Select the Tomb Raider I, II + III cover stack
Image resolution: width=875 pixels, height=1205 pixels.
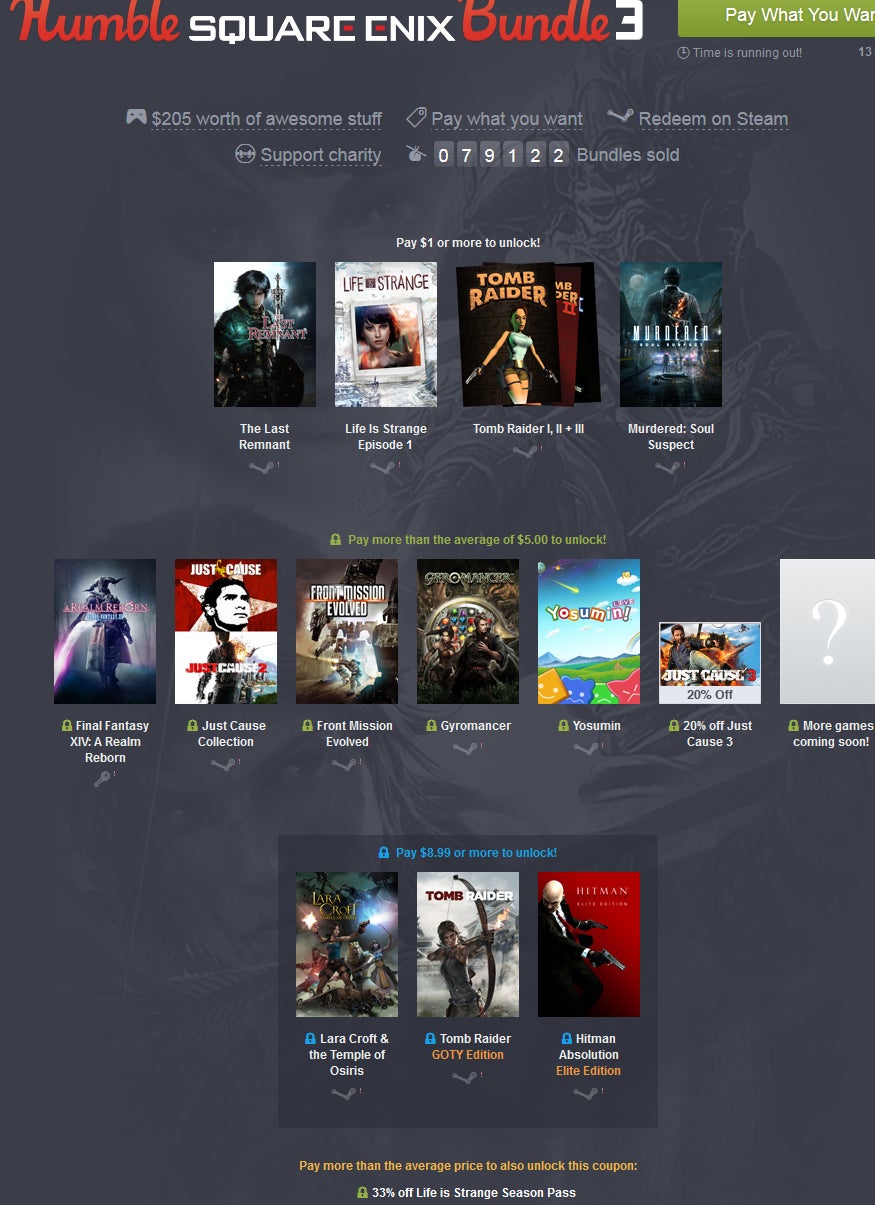coord(528,334)
